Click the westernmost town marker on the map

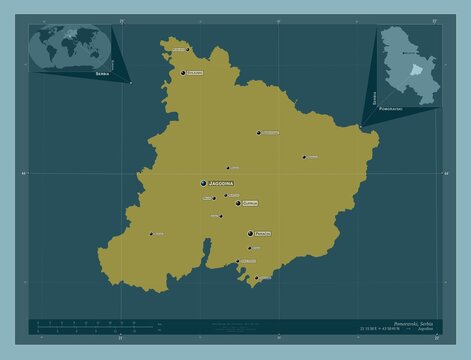151,234
